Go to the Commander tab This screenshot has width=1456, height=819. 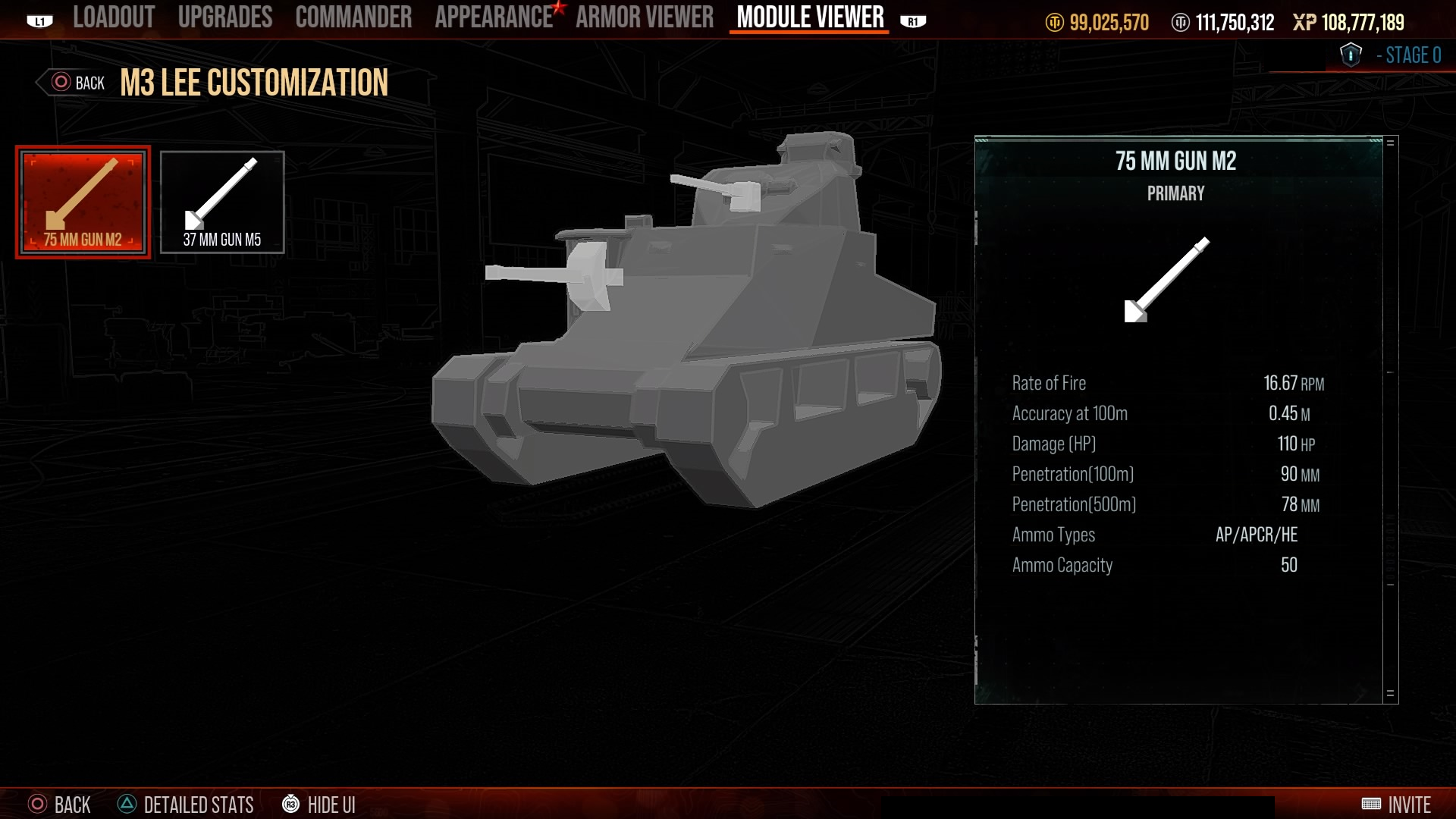pos(354,17)
